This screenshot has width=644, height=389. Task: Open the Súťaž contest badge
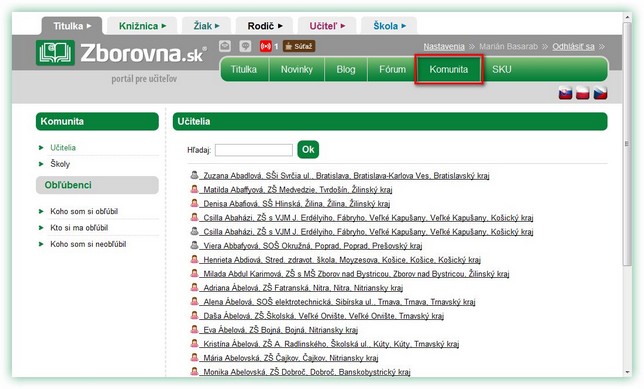299,46
